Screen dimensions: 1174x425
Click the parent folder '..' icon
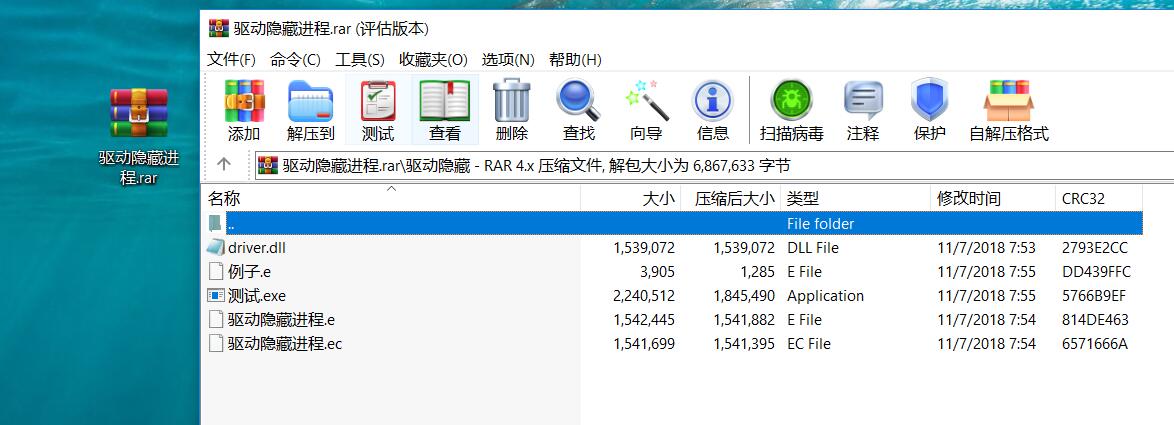216,223
